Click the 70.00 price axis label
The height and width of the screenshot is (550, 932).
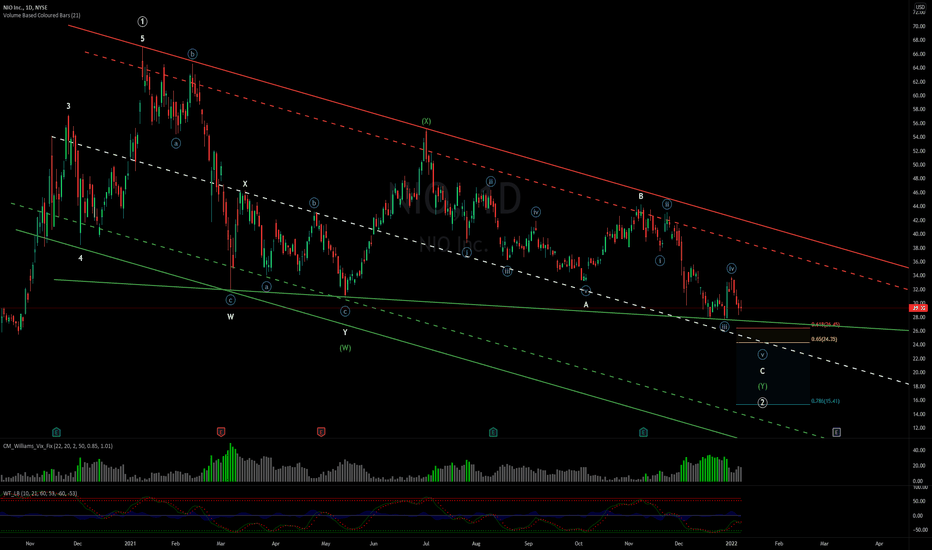(918, 26)
